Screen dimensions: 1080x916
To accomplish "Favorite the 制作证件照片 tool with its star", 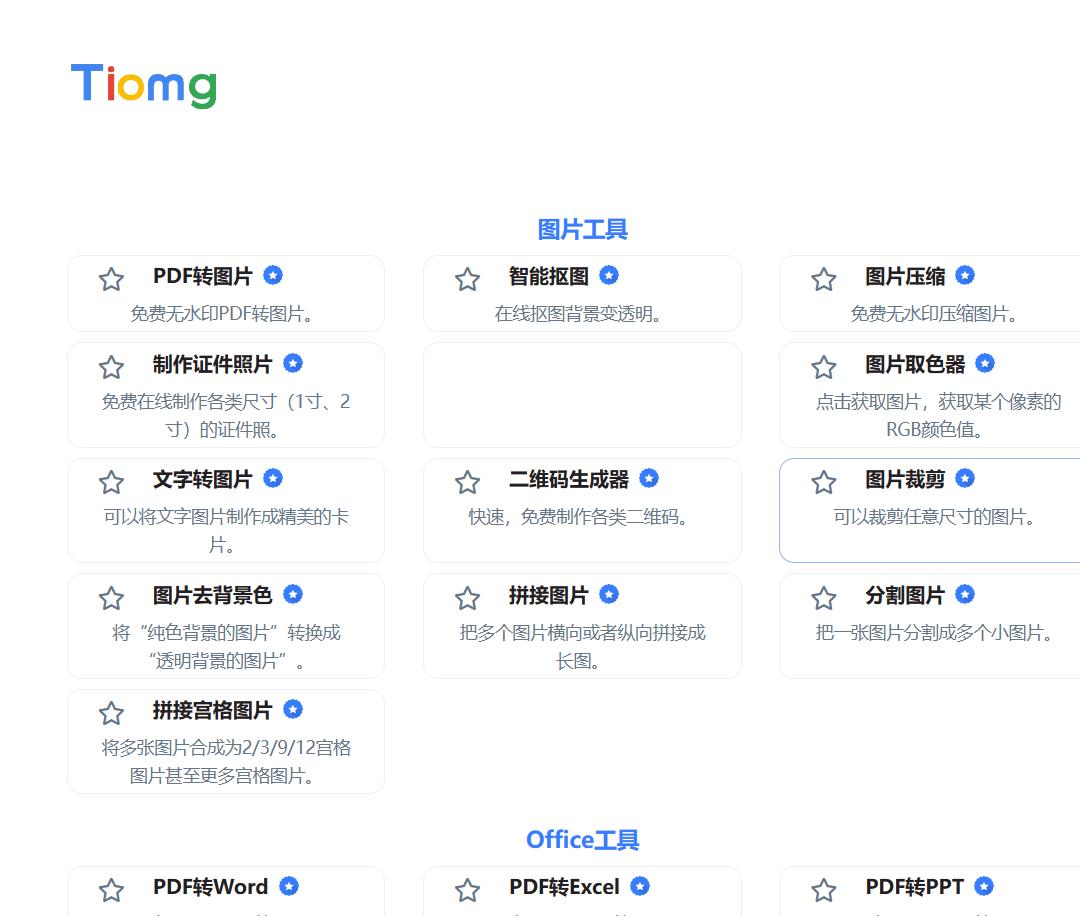I will (x=111, y=367).
